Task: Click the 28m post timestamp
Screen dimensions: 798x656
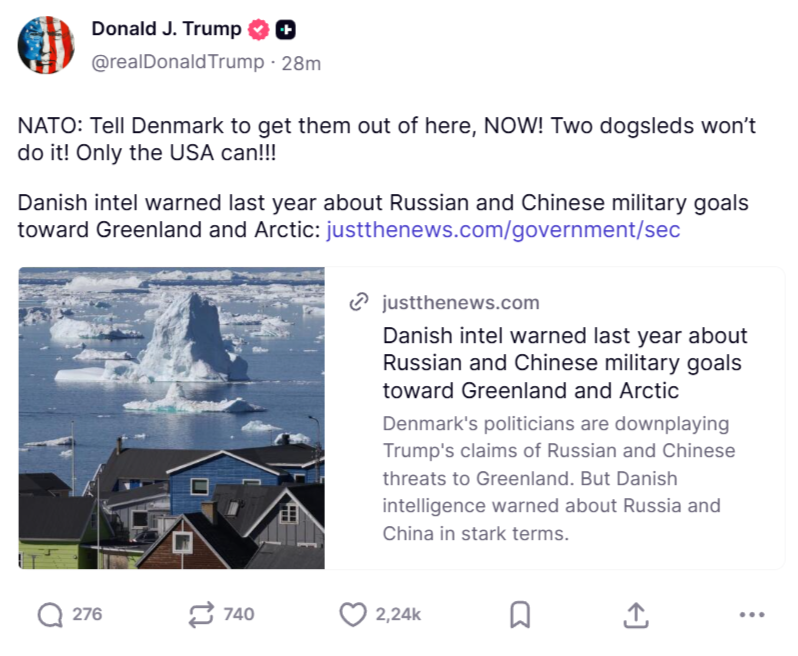Action: pyautogui.click(x=301, y=62)
